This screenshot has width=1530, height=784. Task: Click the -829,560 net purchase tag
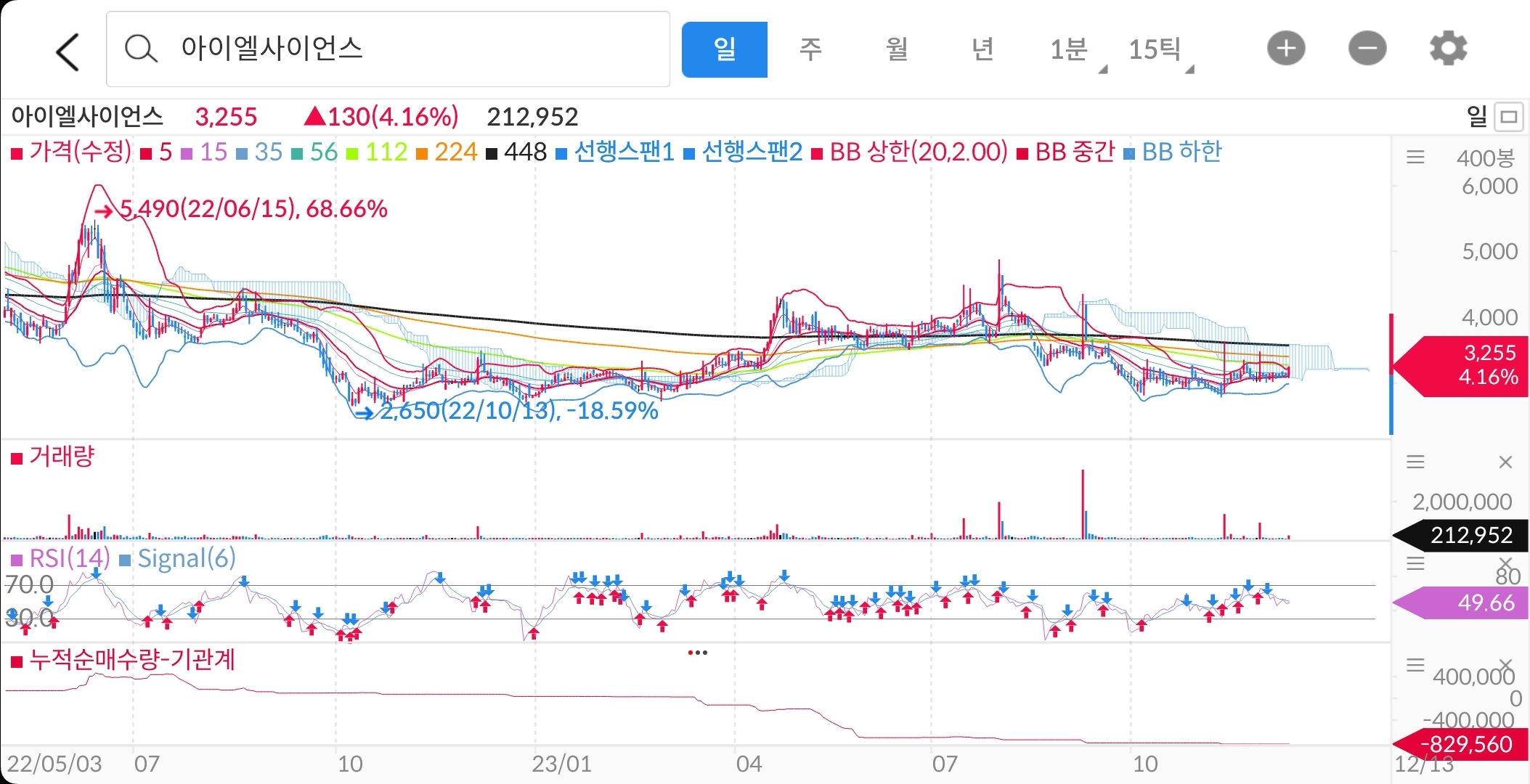(x=1460, y=744)
